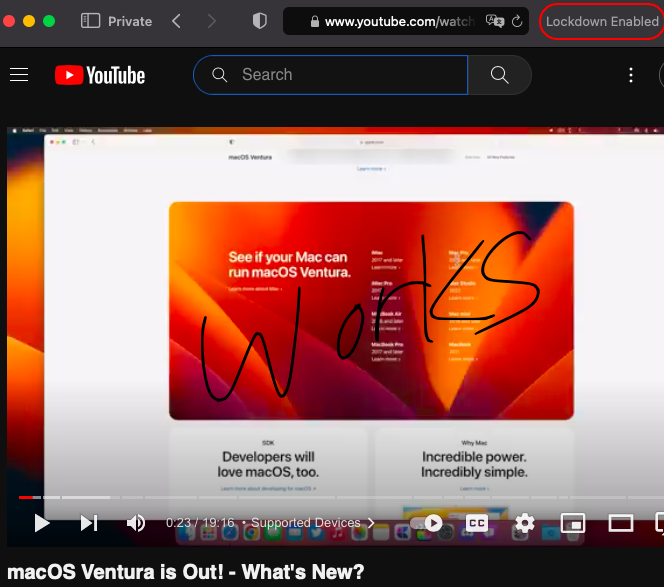Go to the YouTube home logo
The width and height of the screenshot is (664, 587).
click(x=100, y=75)
